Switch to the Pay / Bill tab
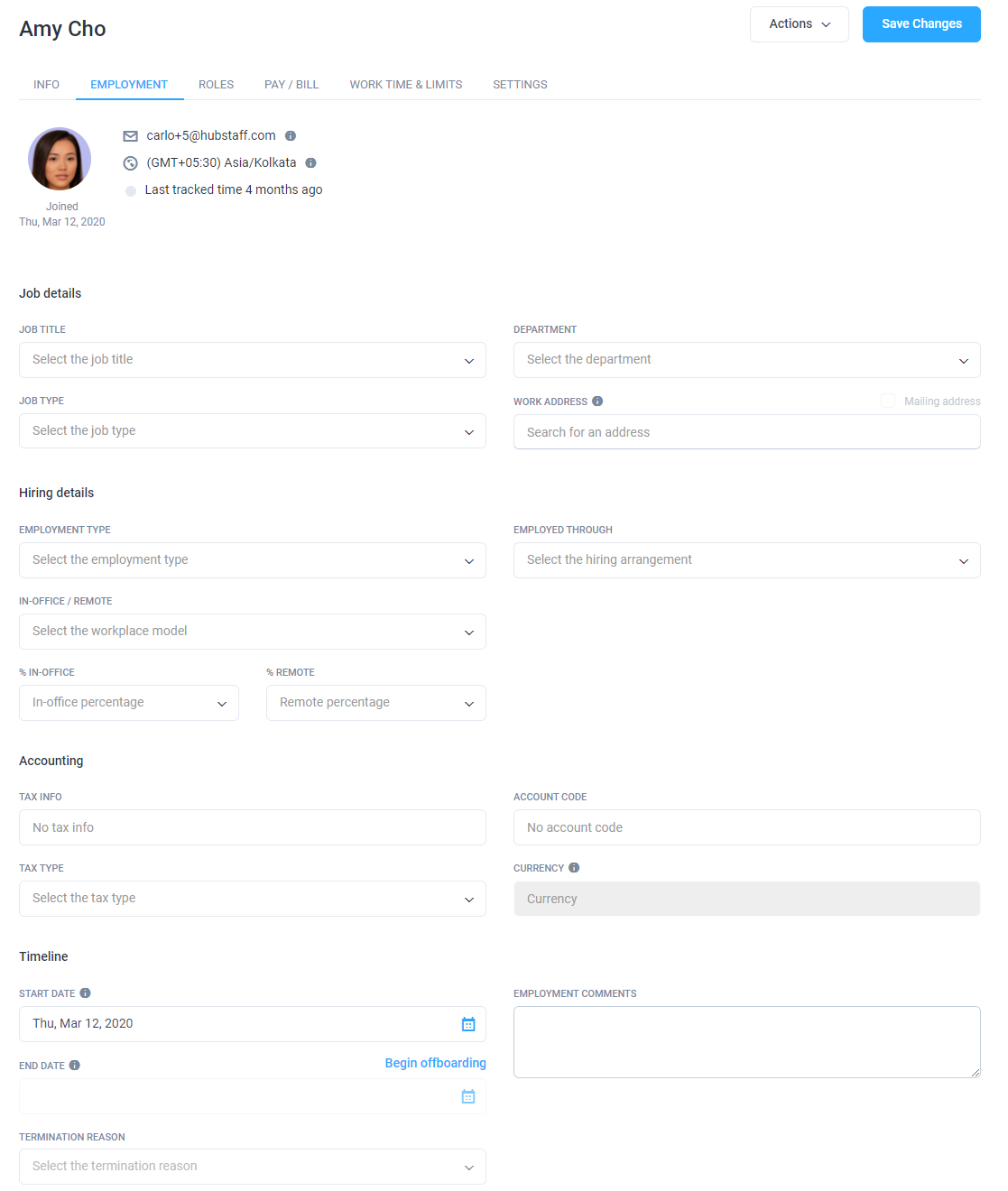This screenshot has width=1008, height=1191. pyautogui.click(x=291, y=85)
